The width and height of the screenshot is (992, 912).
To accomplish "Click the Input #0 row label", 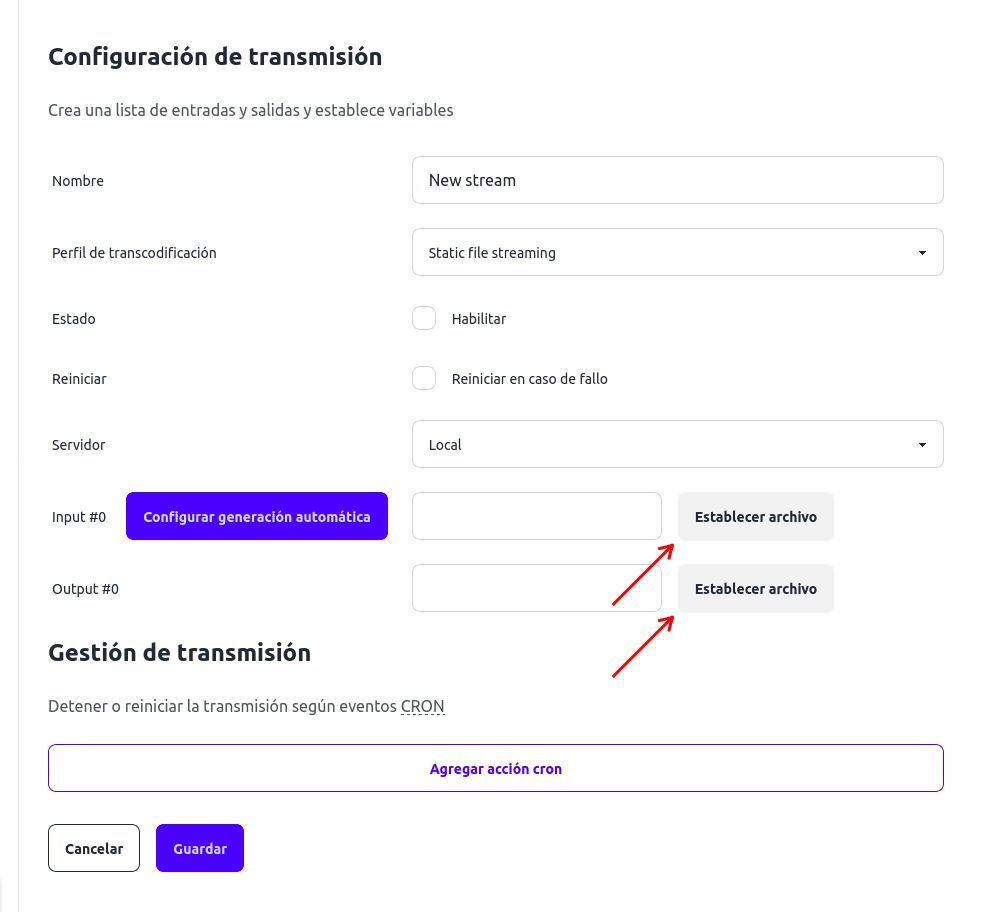I will (x=78, y=516).
